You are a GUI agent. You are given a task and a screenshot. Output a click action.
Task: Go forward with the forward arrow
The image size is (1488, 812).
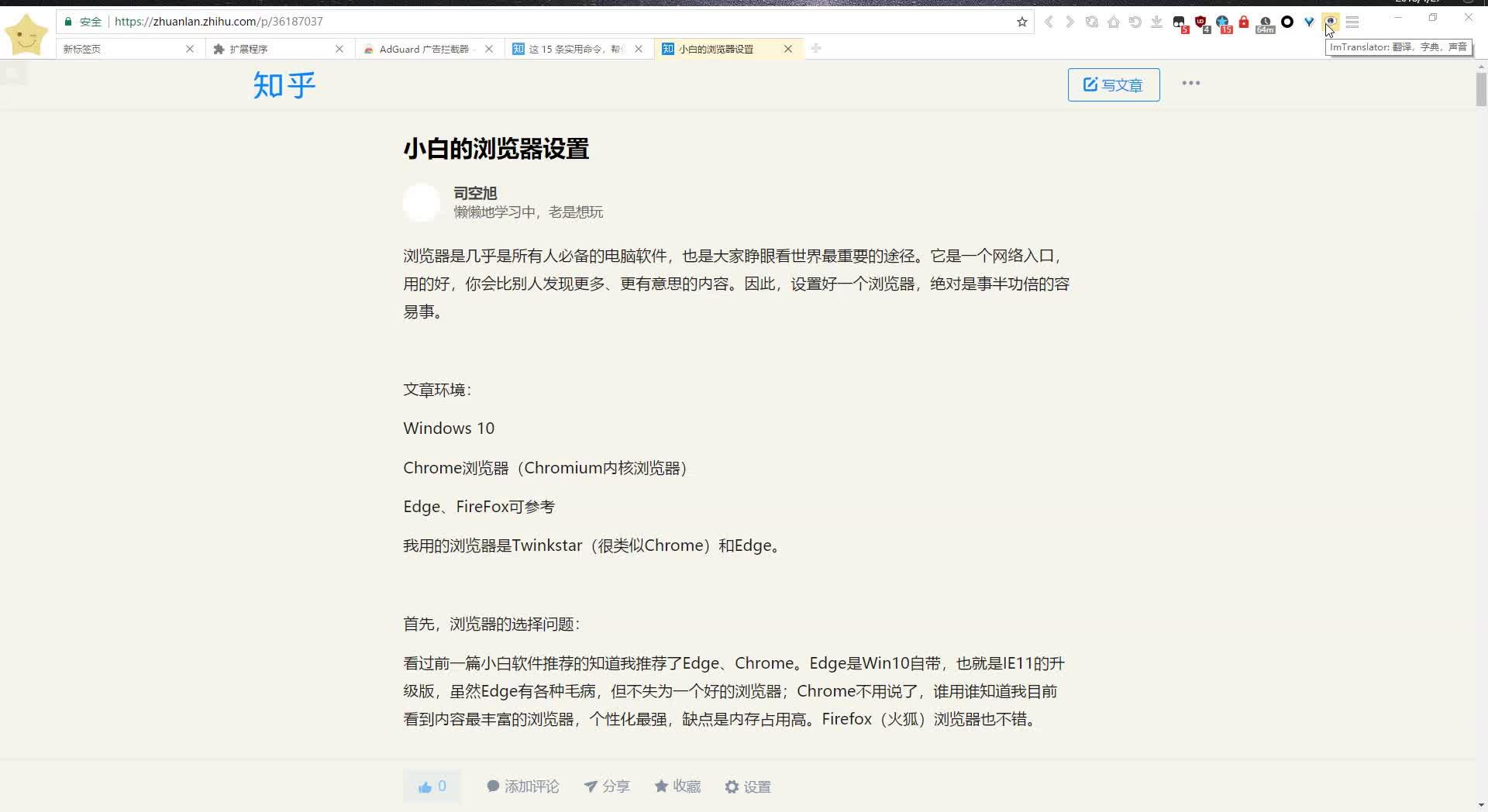tap(1069, 22)
